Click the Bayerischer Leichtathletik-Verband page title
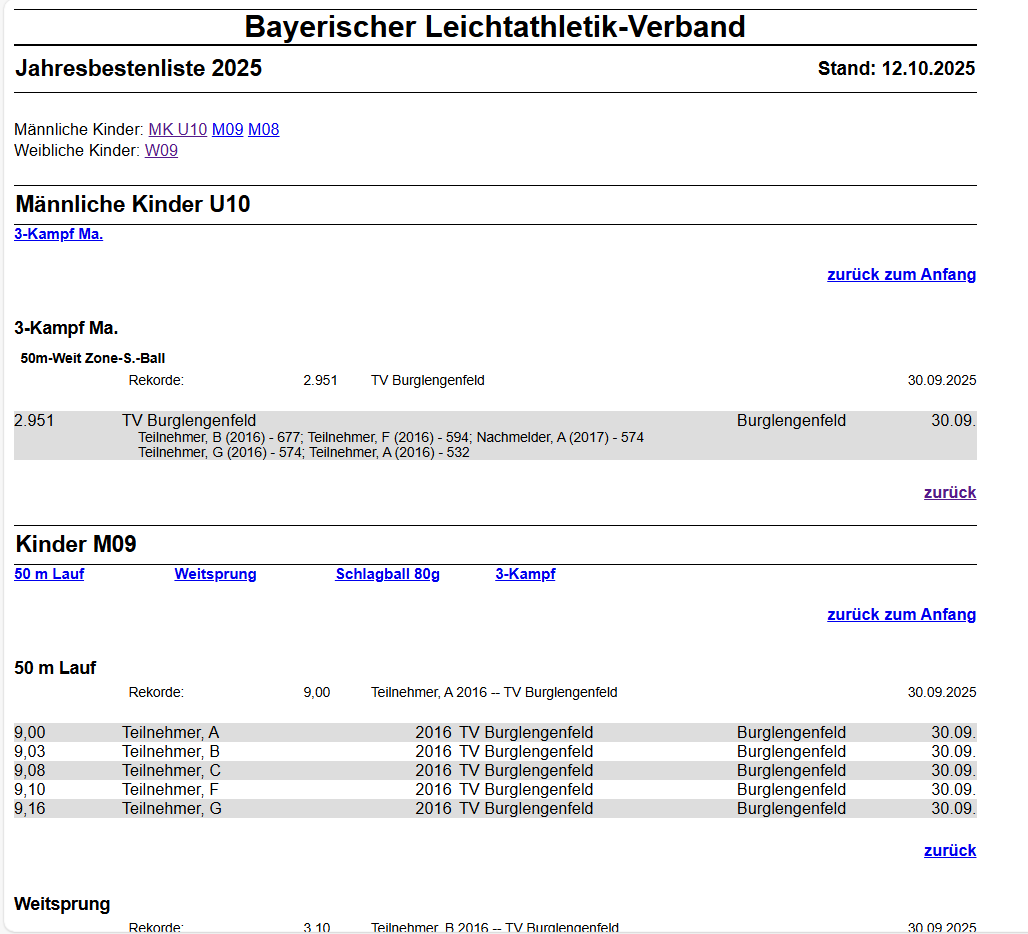 tap(495, 27)
